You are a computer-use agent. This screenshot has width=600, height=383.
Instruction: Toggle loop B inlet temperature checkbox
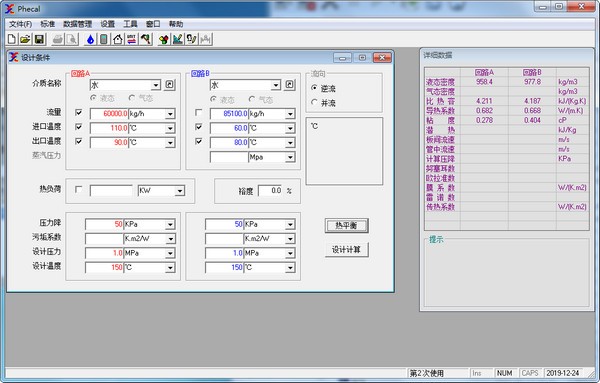pos(199,127)
